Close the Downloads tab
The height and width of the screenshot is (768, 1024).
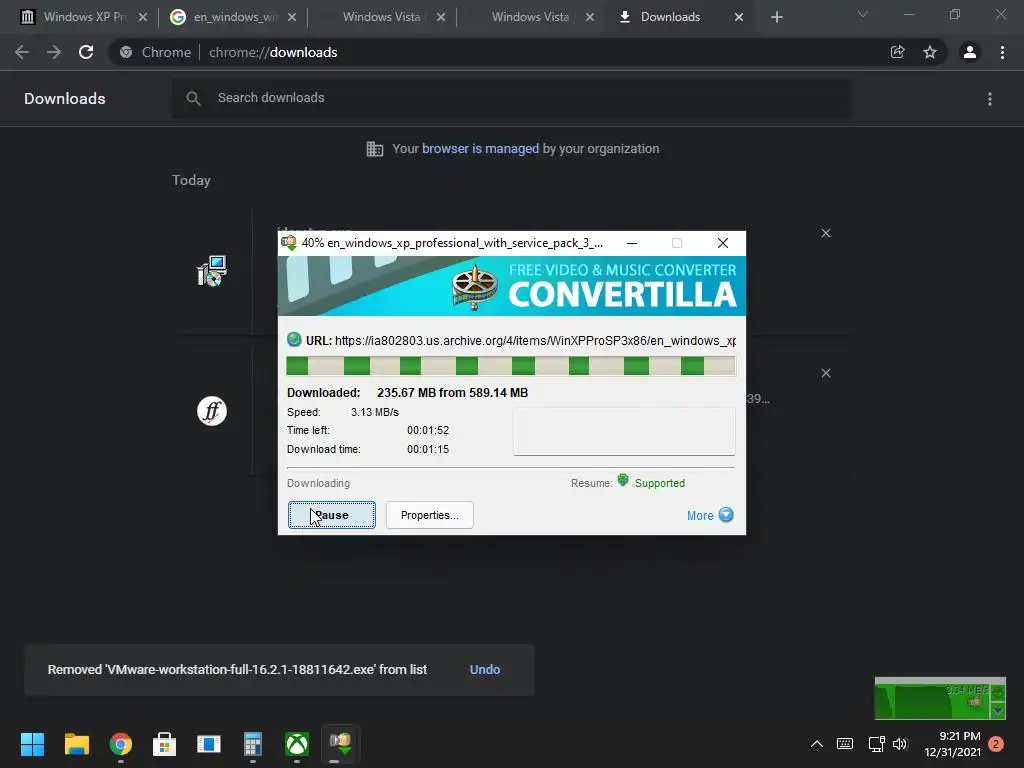pyautogui.click(x=739, y=17)
